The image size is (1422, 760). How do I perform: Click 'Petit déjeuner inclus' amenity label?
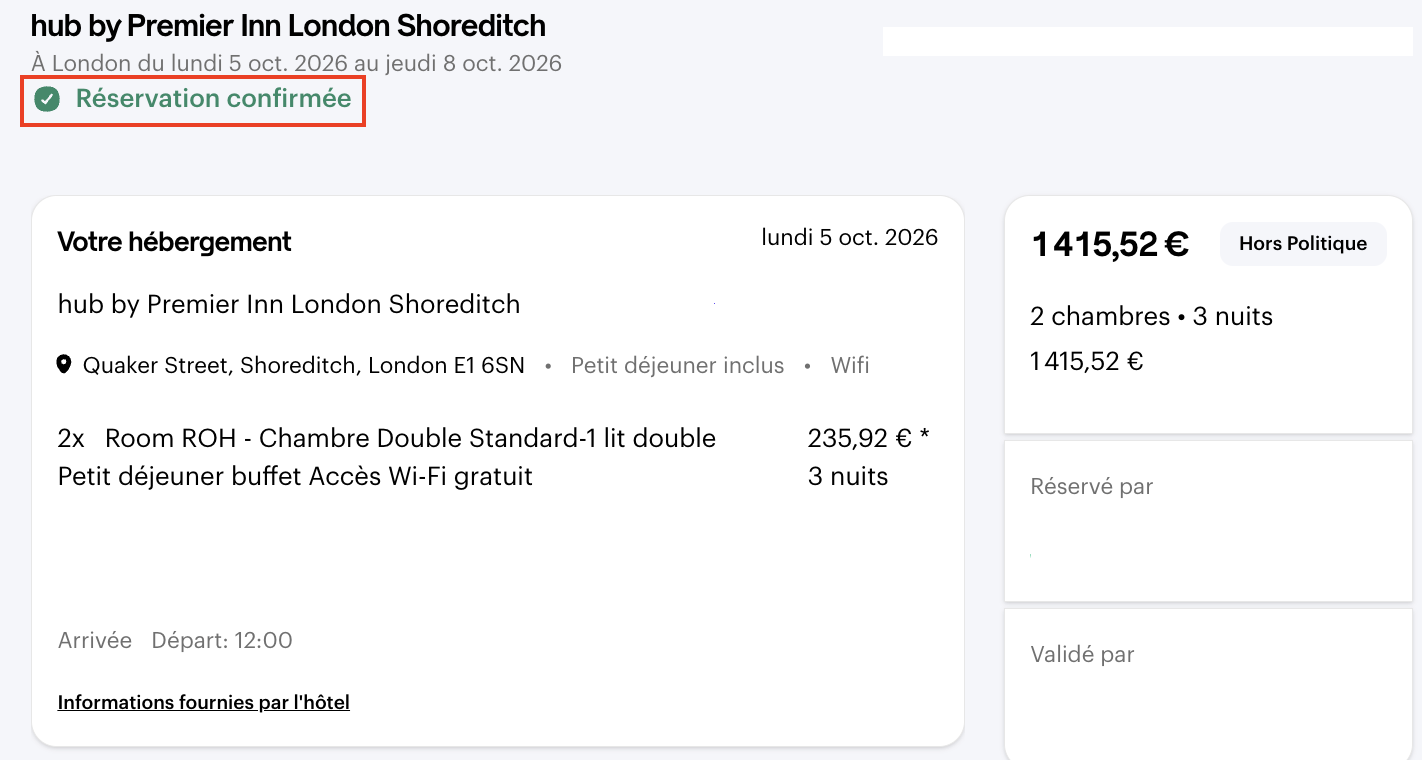(x=677, y=366)
